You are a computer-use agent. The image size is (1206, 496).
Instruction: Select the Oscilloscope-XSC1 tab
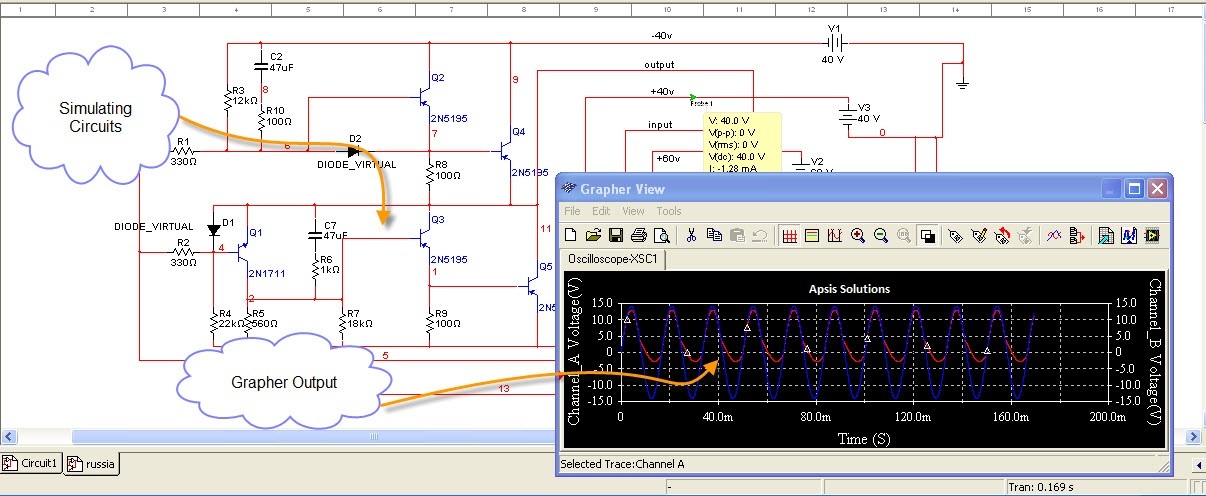click(x=612, y=258)
